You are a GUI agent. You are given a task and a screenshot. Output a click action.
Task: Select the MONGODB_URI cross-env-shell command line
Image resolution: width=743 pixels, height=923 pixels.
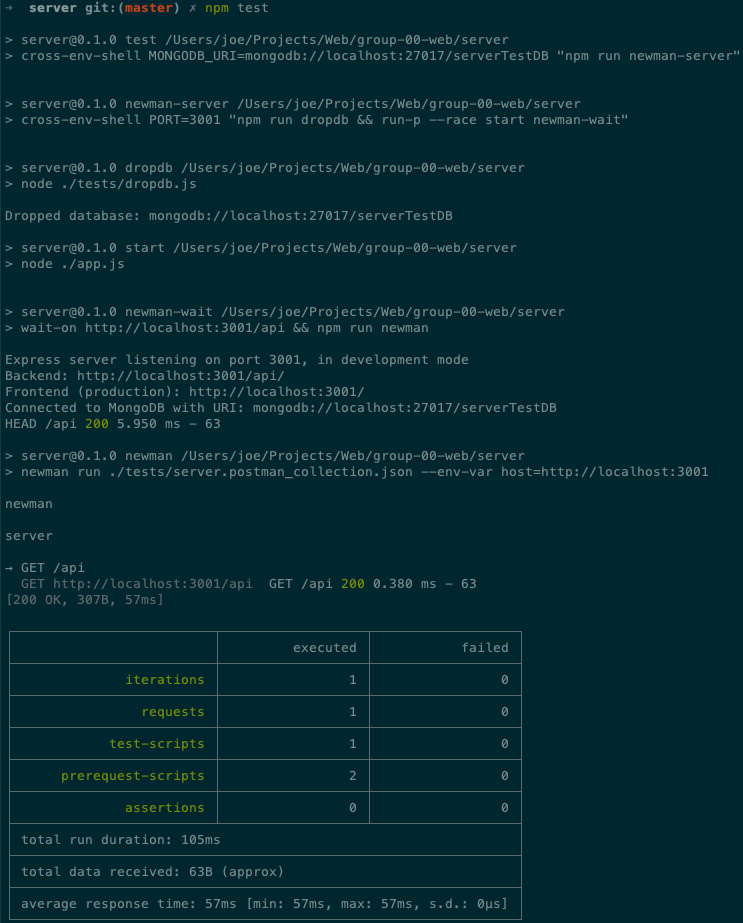[x=372, y=57]
